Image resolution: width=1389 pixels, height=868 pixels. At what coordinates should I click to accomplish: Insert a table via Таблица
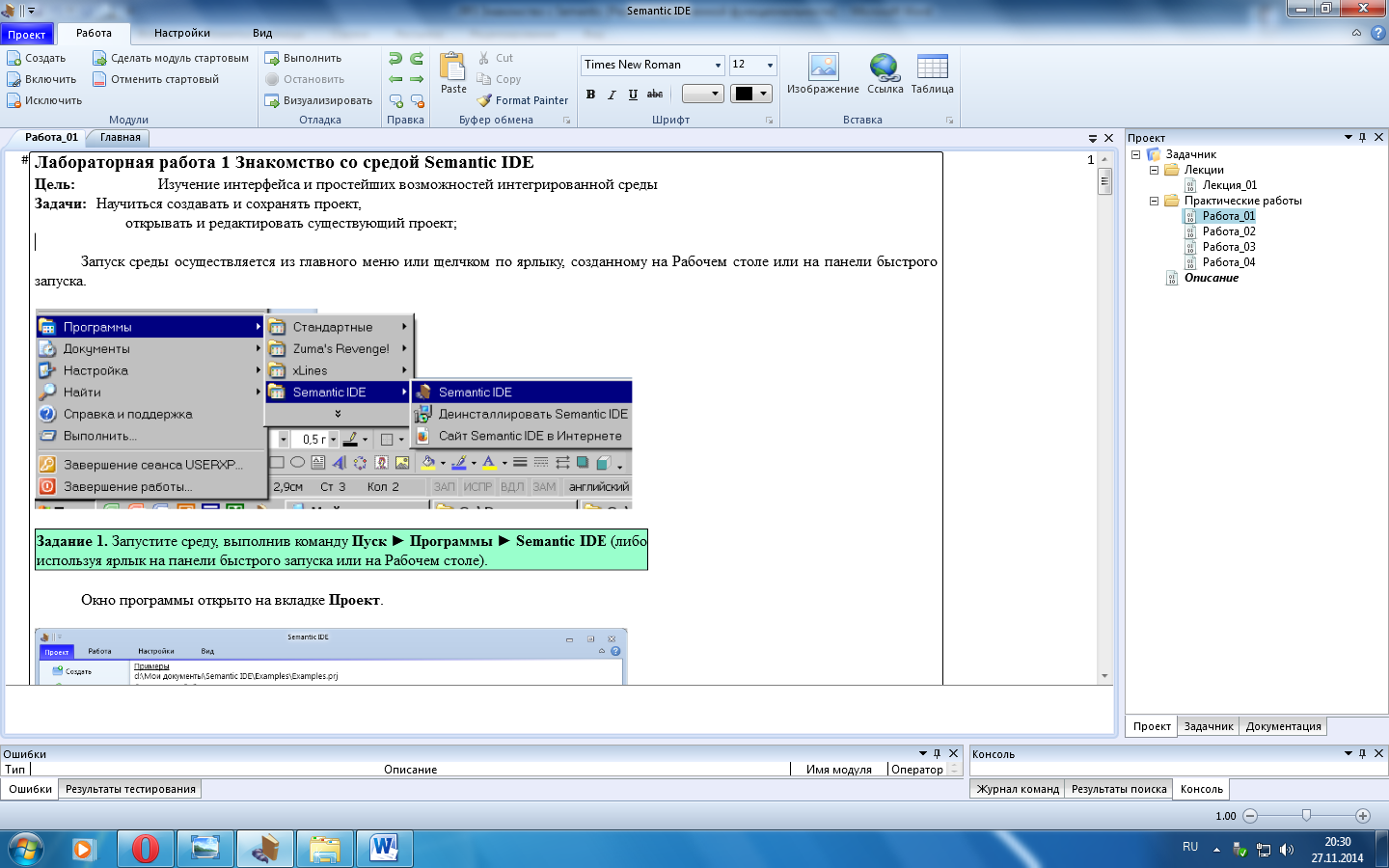click(932, 73)
